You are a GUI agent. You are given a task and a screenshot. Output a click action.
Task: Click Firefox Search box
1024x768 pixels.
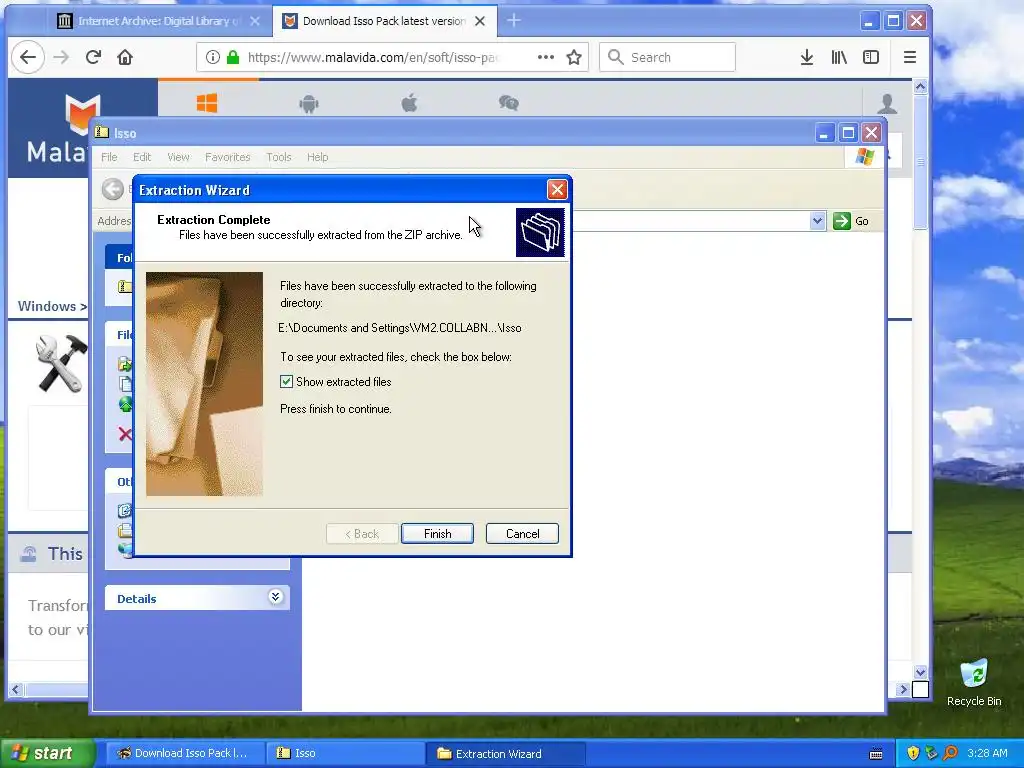pos(667,57)
